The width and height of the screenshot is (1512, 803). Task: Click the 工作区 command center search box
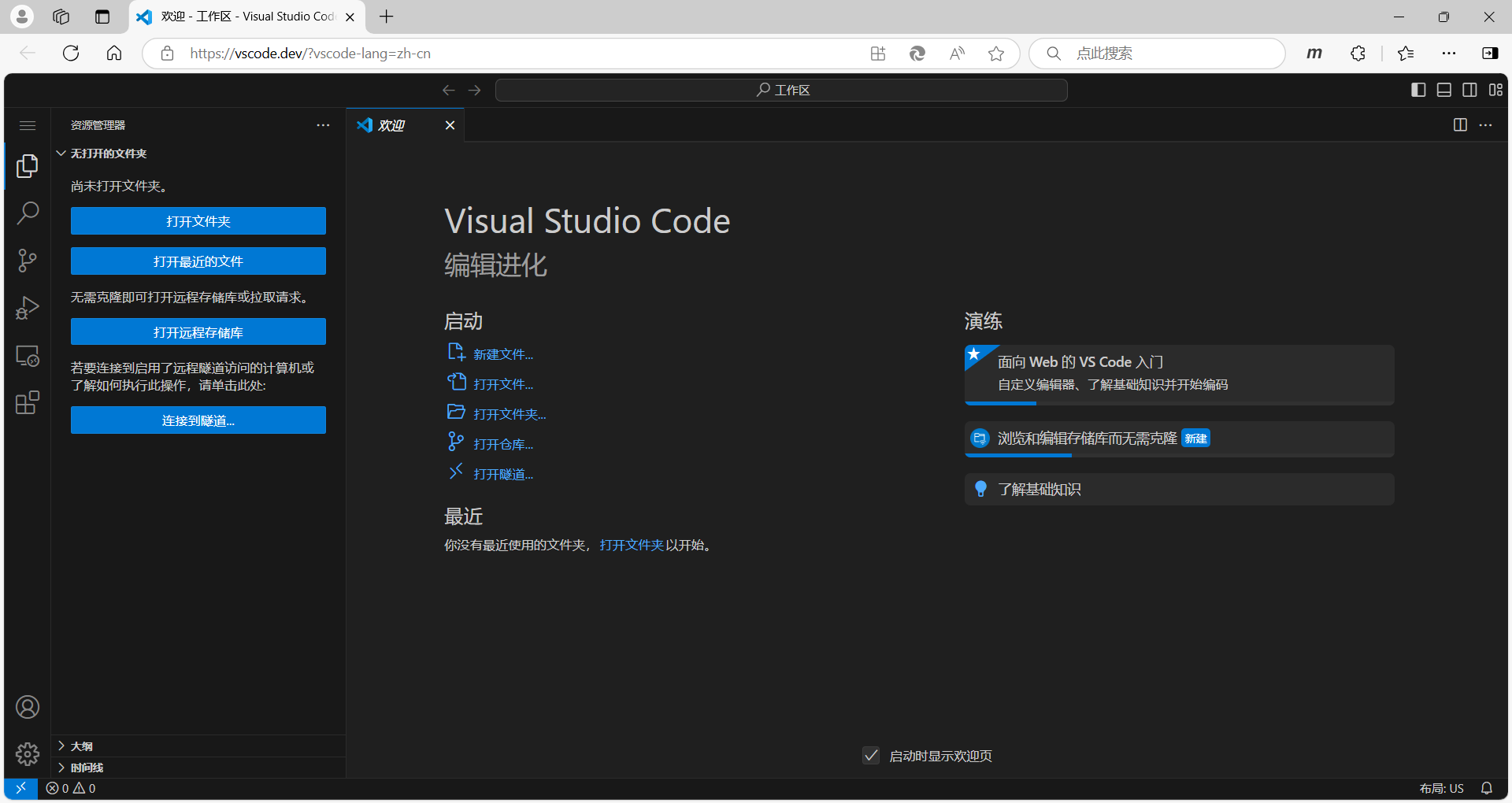(781, 90)
